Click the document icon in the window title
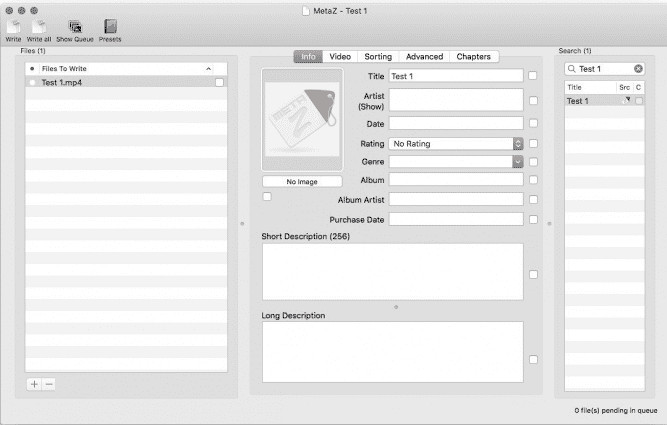The height and width of the screenshot is (425, 667). pos(305,11)
